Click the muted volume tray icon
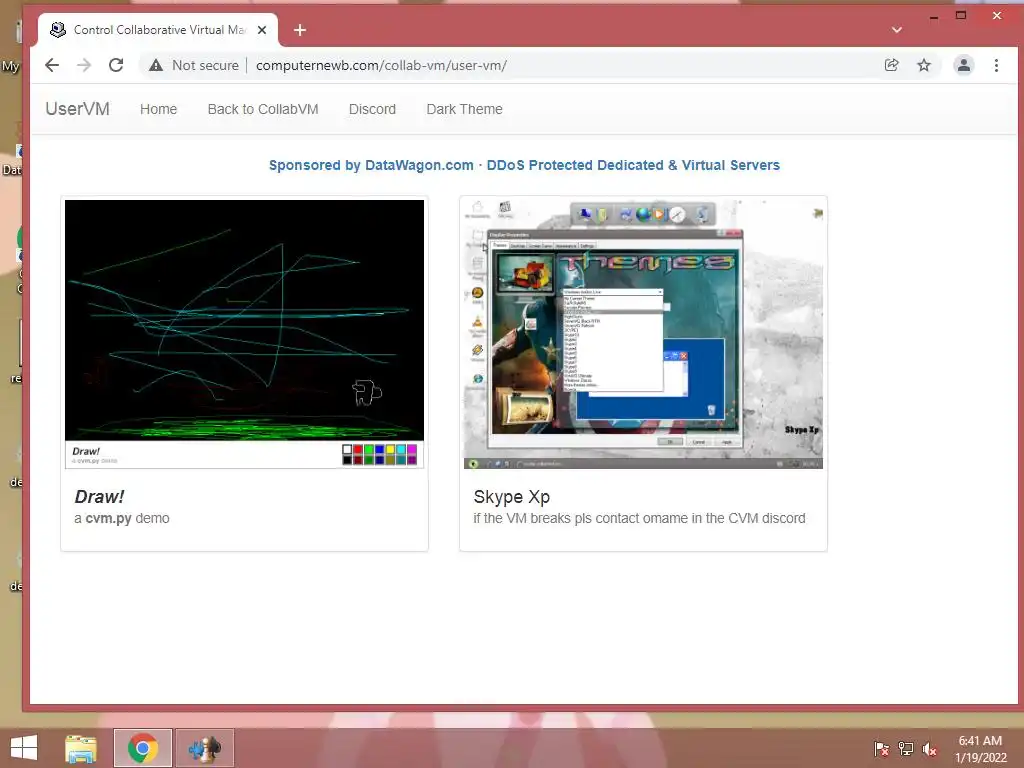 [x=930, y=749]
